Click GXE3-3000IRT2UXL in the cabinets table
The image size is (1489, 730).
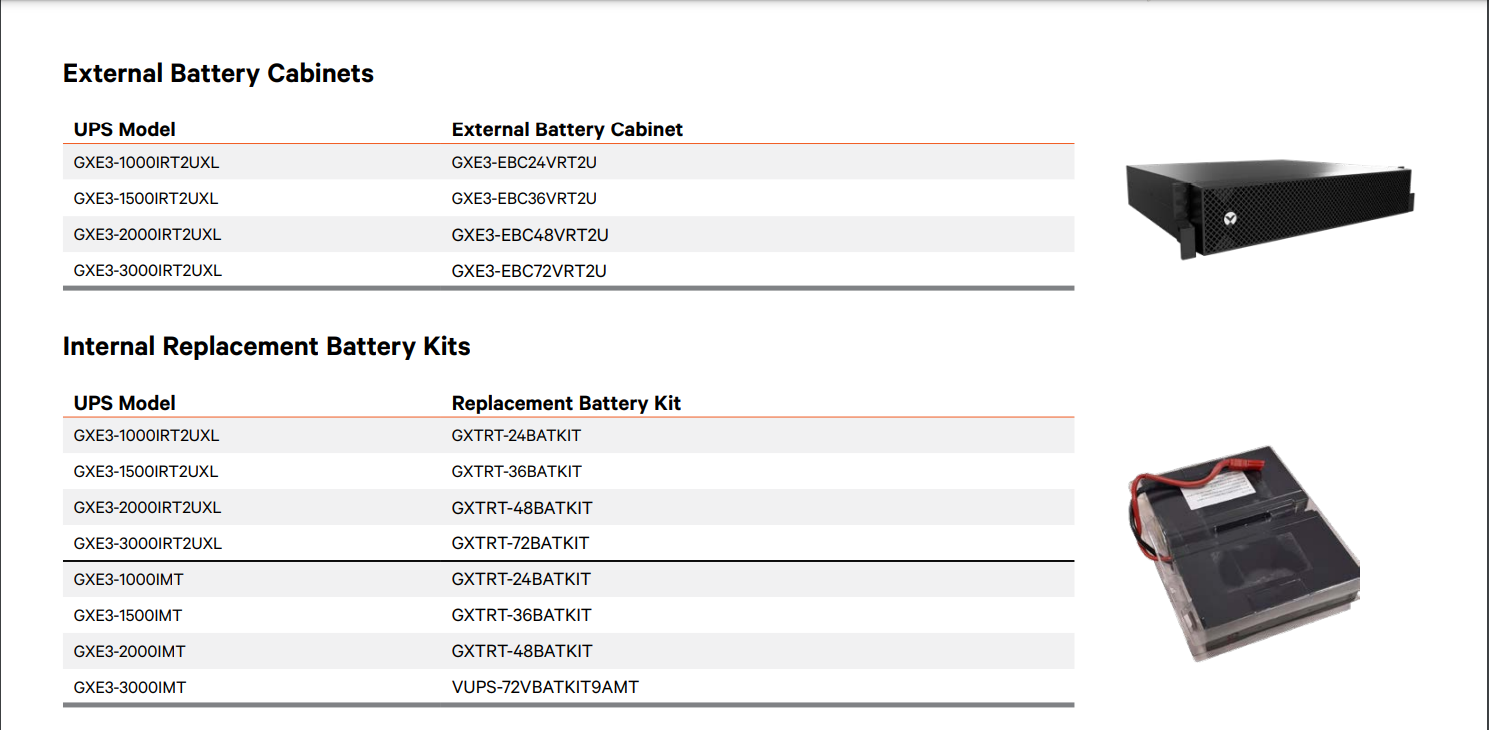(148, 271)
